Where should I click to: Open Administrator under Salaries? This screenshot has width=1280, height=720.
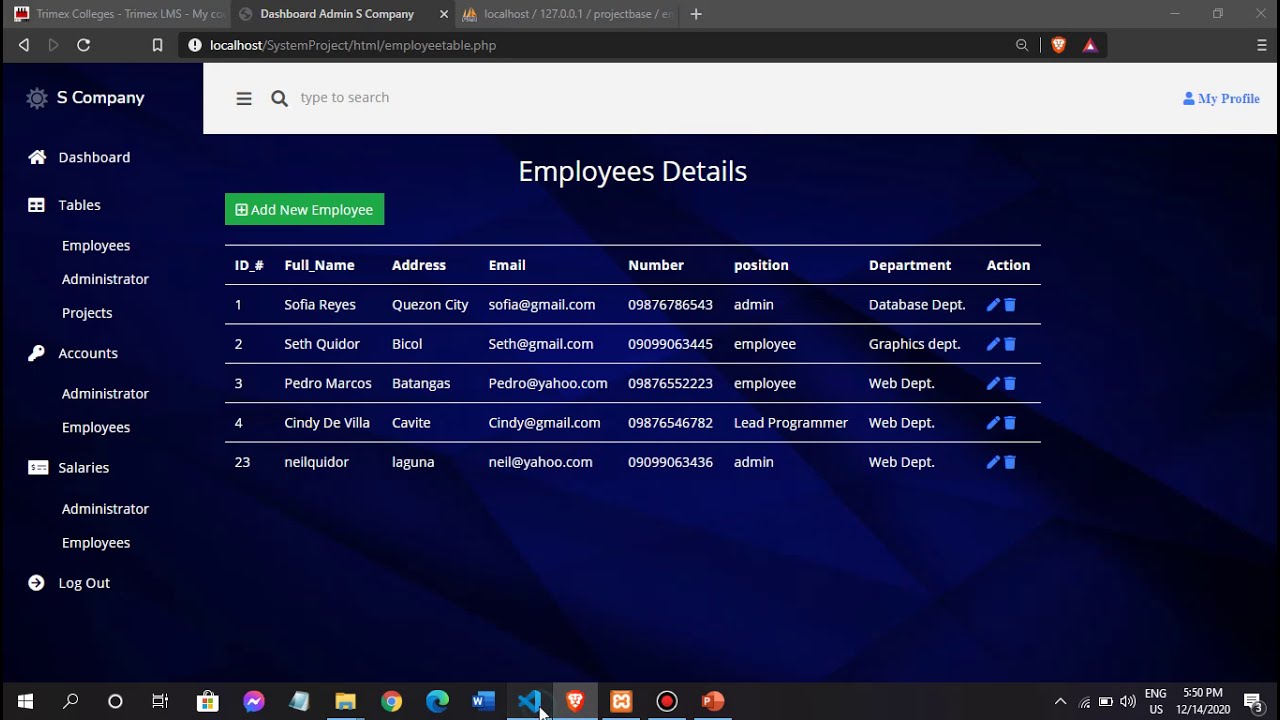point(105,509)
